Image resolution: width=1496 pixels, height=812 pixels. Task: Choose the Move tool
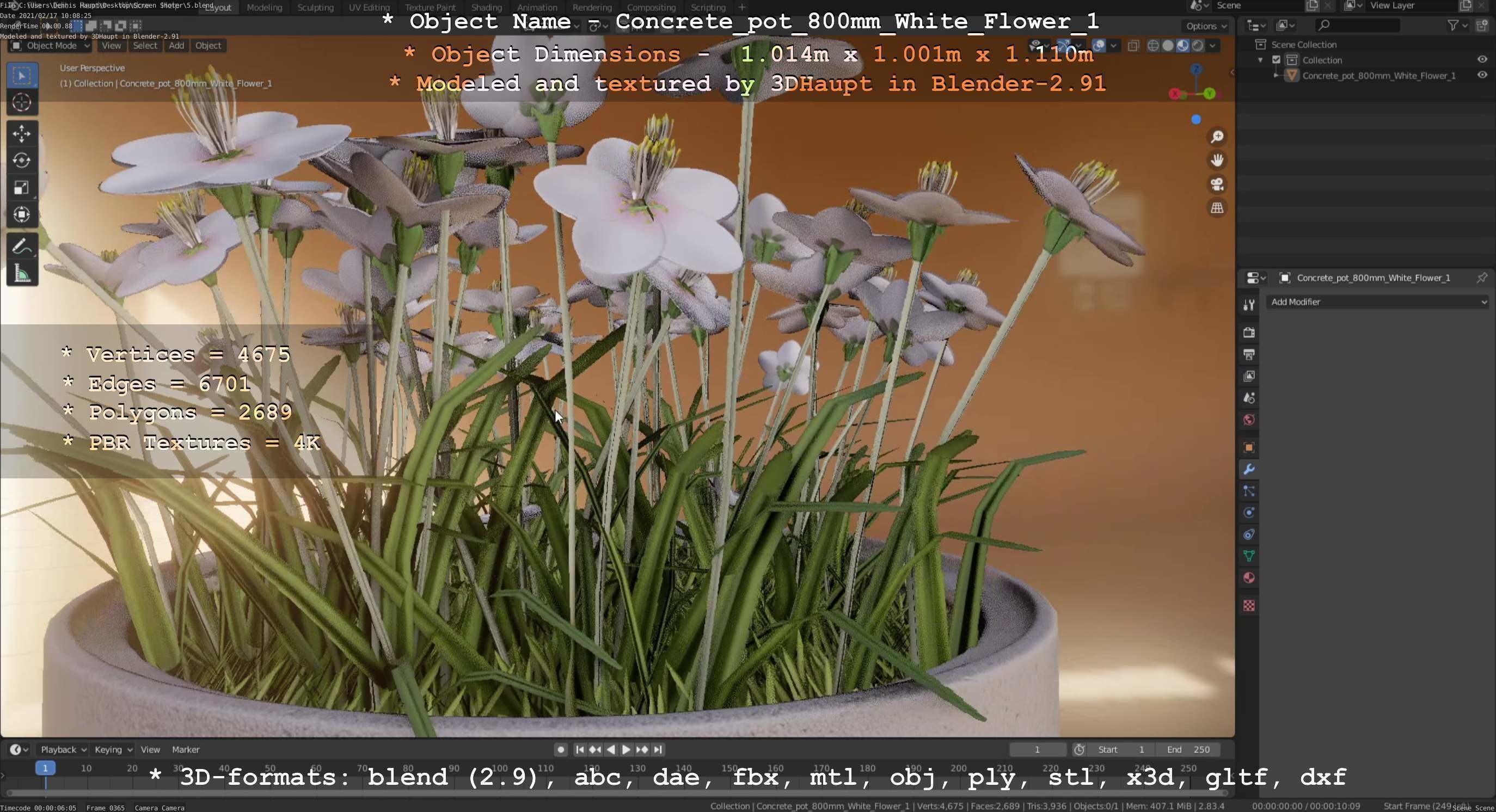(22, 134)
